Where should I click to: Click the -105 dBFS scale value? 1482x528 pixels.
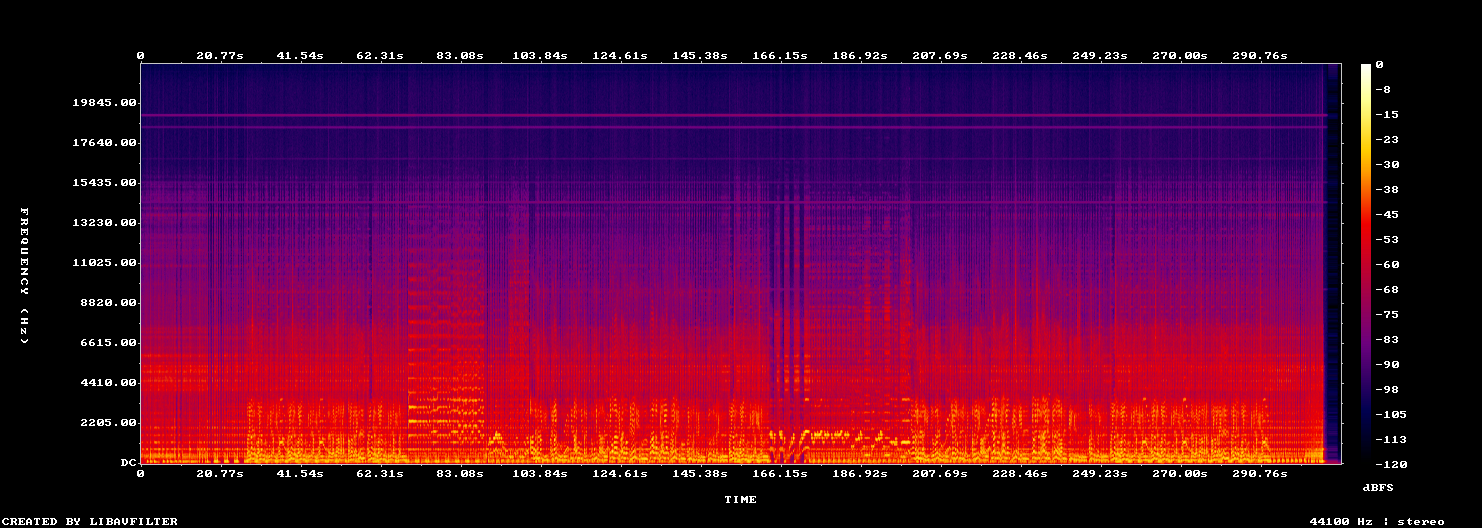coord(1392,414)
